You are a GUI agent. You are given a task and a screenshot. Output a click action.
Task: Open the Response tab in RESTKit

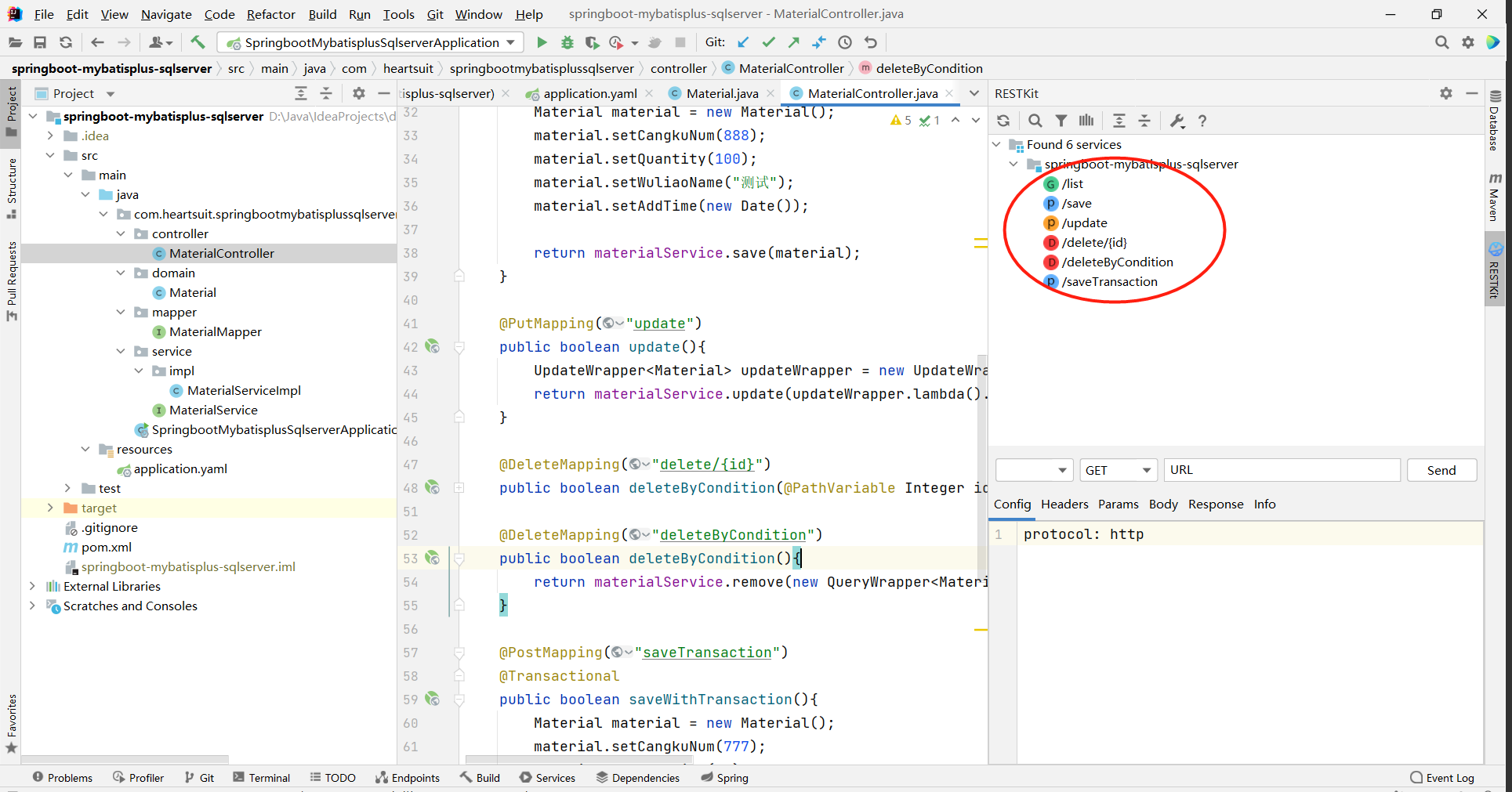point(1216,504)
